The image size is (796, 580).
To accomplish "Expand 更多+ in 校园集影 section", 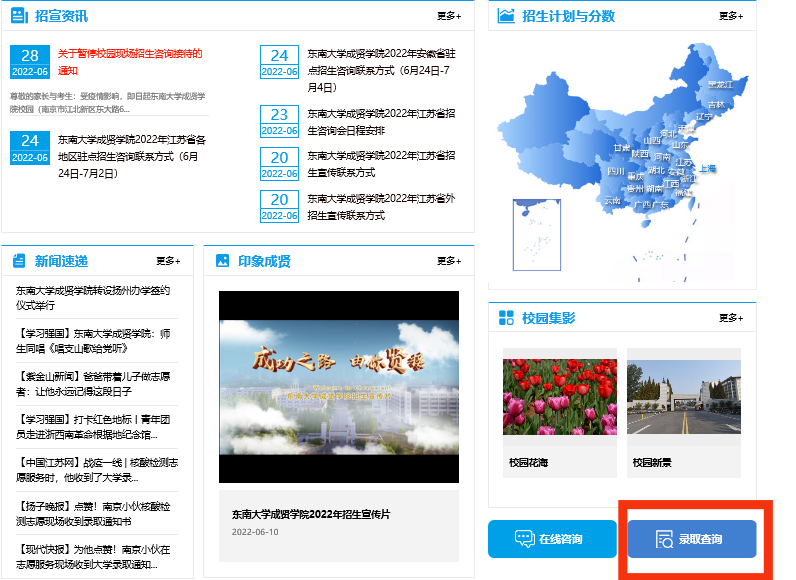I will click(731, 318).
